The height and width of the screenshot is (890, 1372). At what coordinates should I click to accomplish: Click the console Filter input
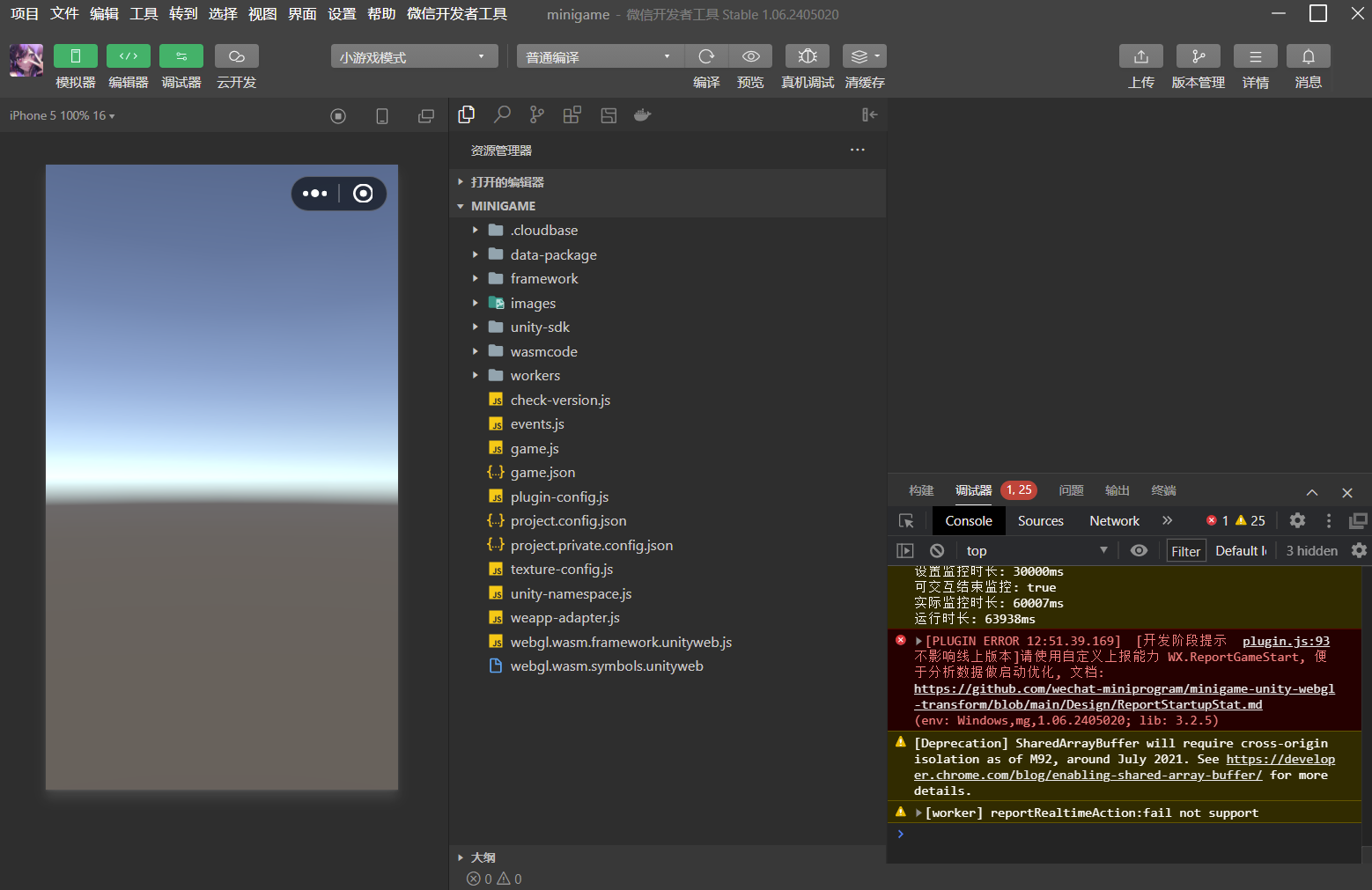point(1185,551)
